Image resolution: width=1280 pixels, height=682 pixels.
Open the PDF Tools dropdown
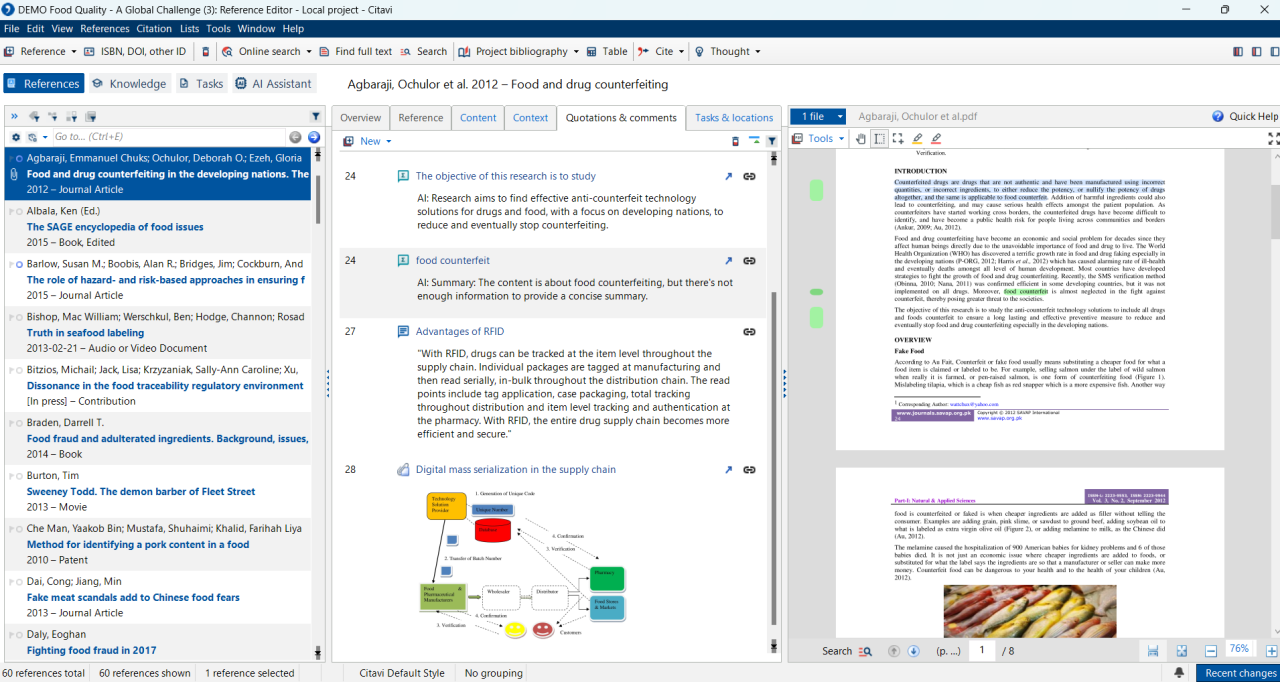click(826, 139)
